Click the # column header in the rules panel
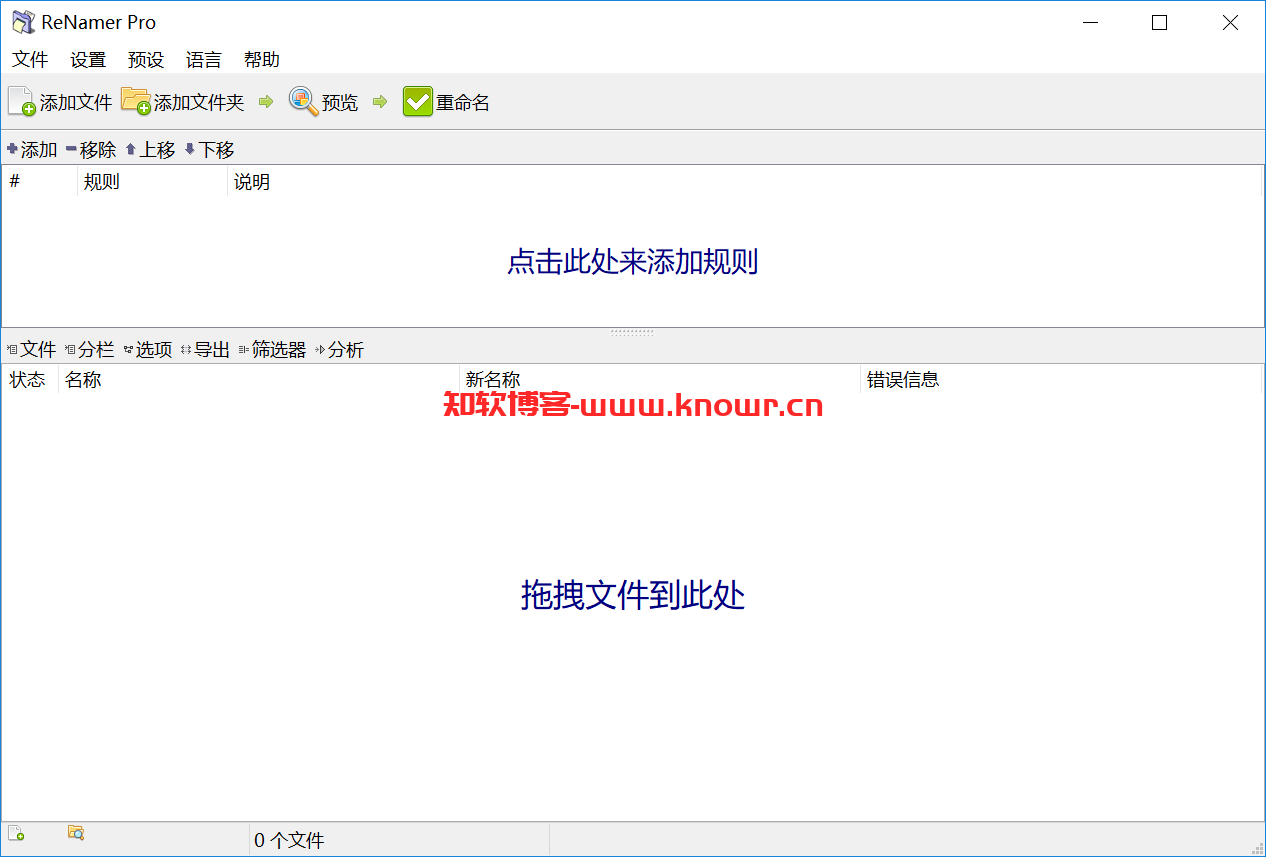Image resolution: width=1266 pixels, height=857 pixels. click(39, 182)
